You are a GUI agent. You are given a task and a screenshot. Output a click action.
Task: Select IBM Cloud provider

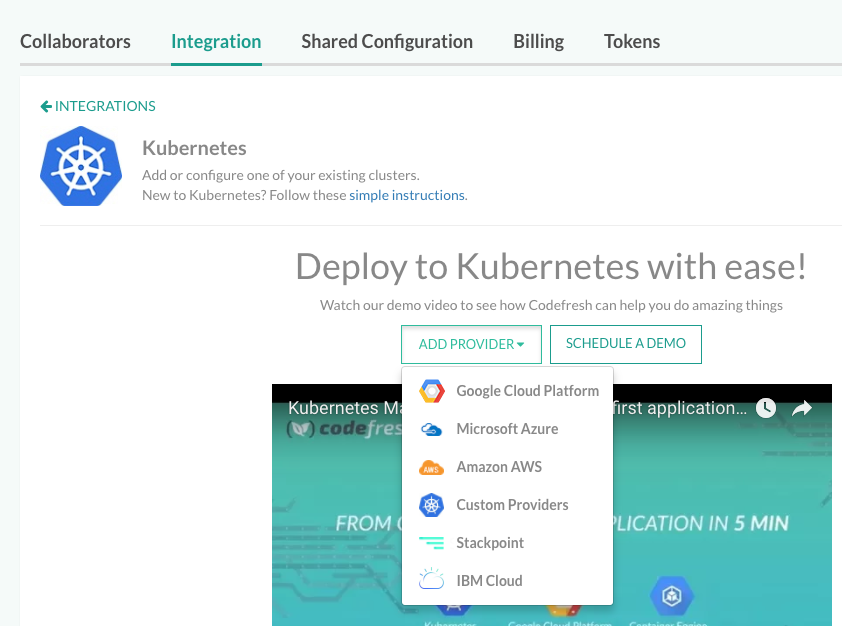click(x=507, y=581)
